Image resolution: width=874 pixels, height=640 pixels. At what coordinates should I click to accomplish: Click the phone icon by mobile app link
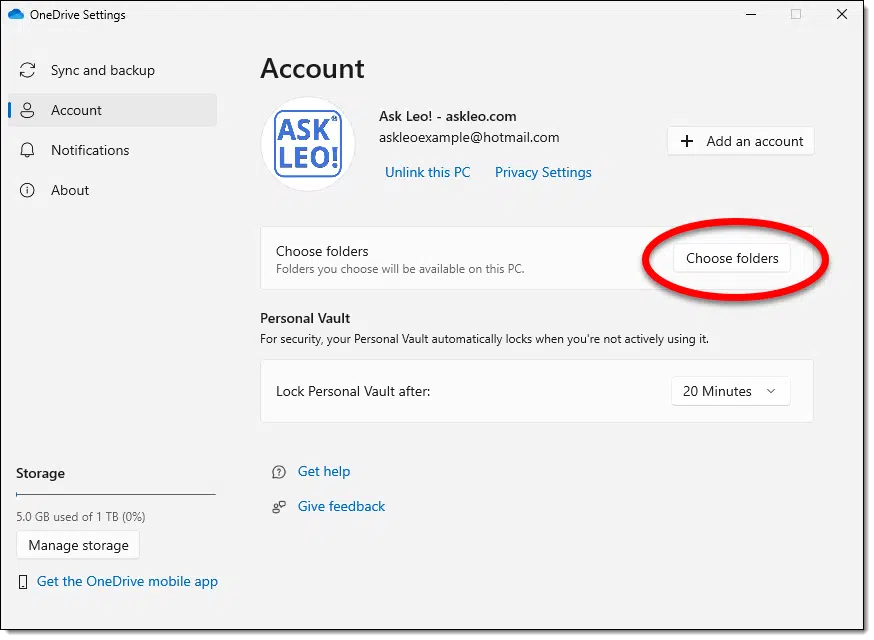tap(23, 582)
